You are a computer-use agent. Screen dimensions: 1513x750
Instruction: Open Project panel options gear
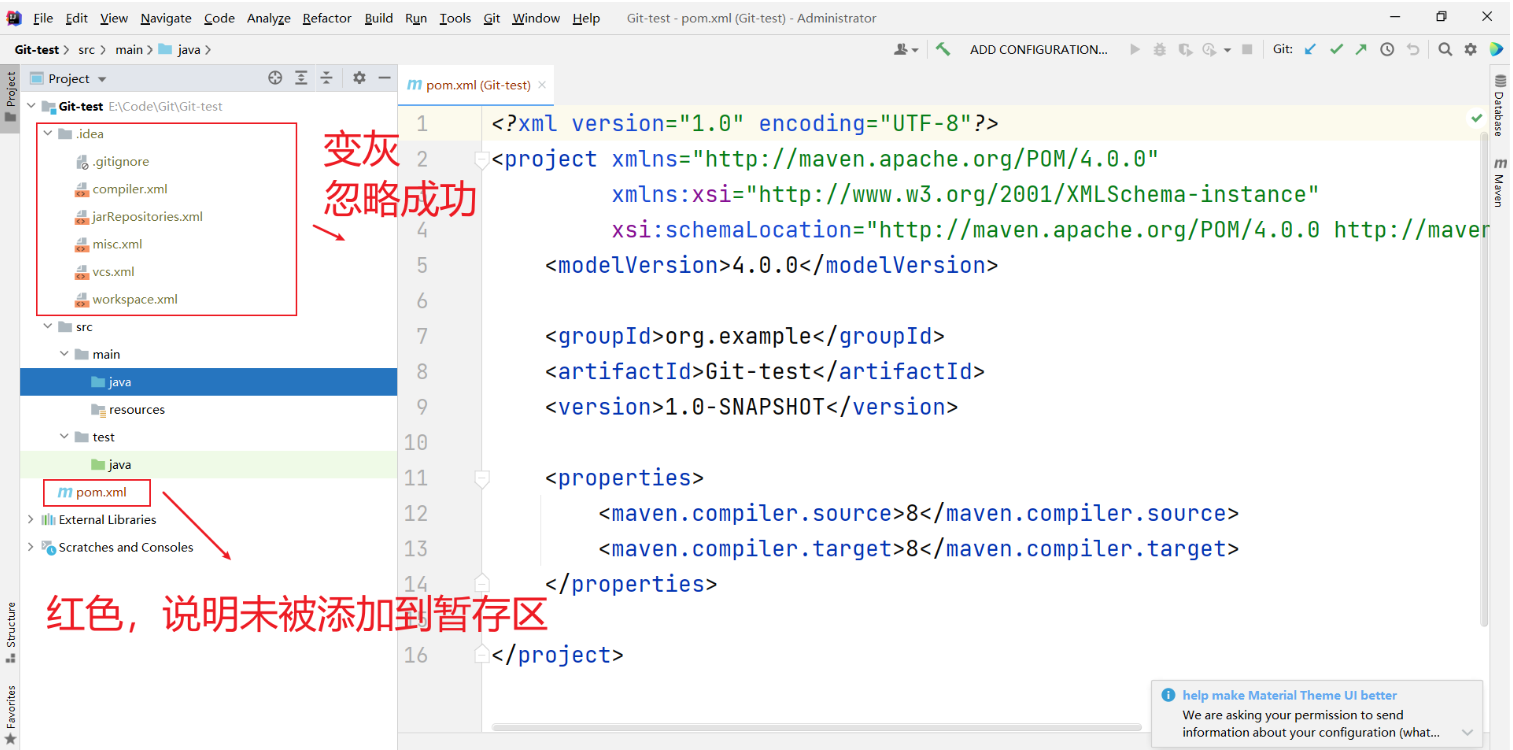pos(359,78)
